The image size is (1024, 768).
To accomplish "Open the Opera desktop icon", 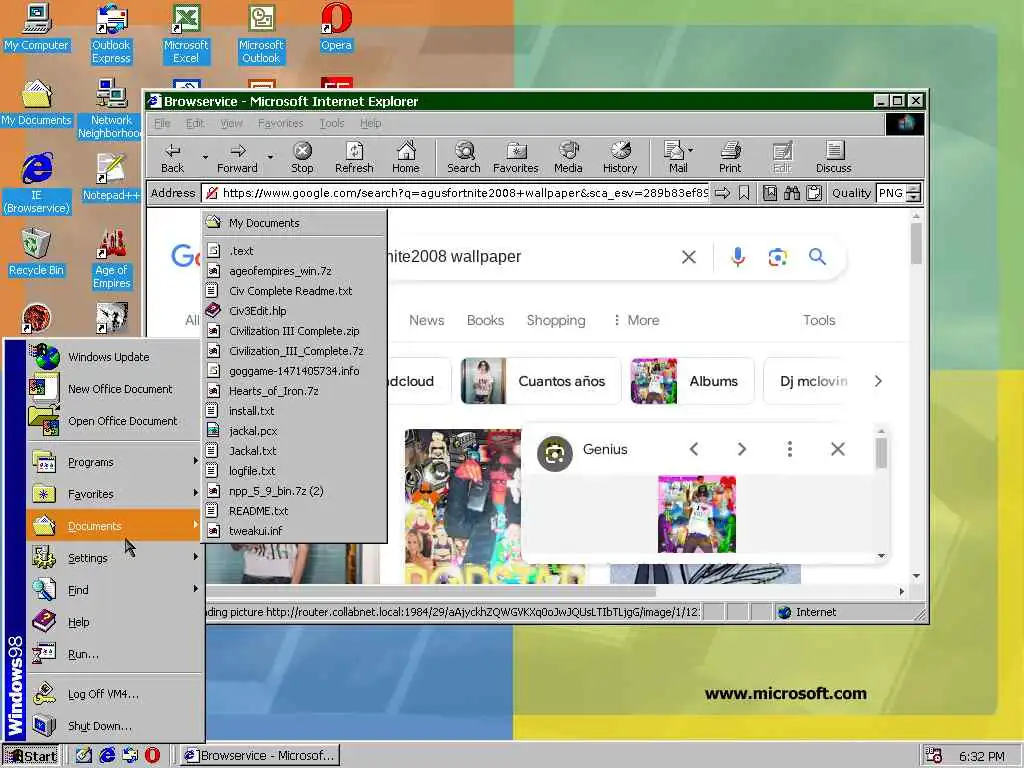I will tap(336, 27).
